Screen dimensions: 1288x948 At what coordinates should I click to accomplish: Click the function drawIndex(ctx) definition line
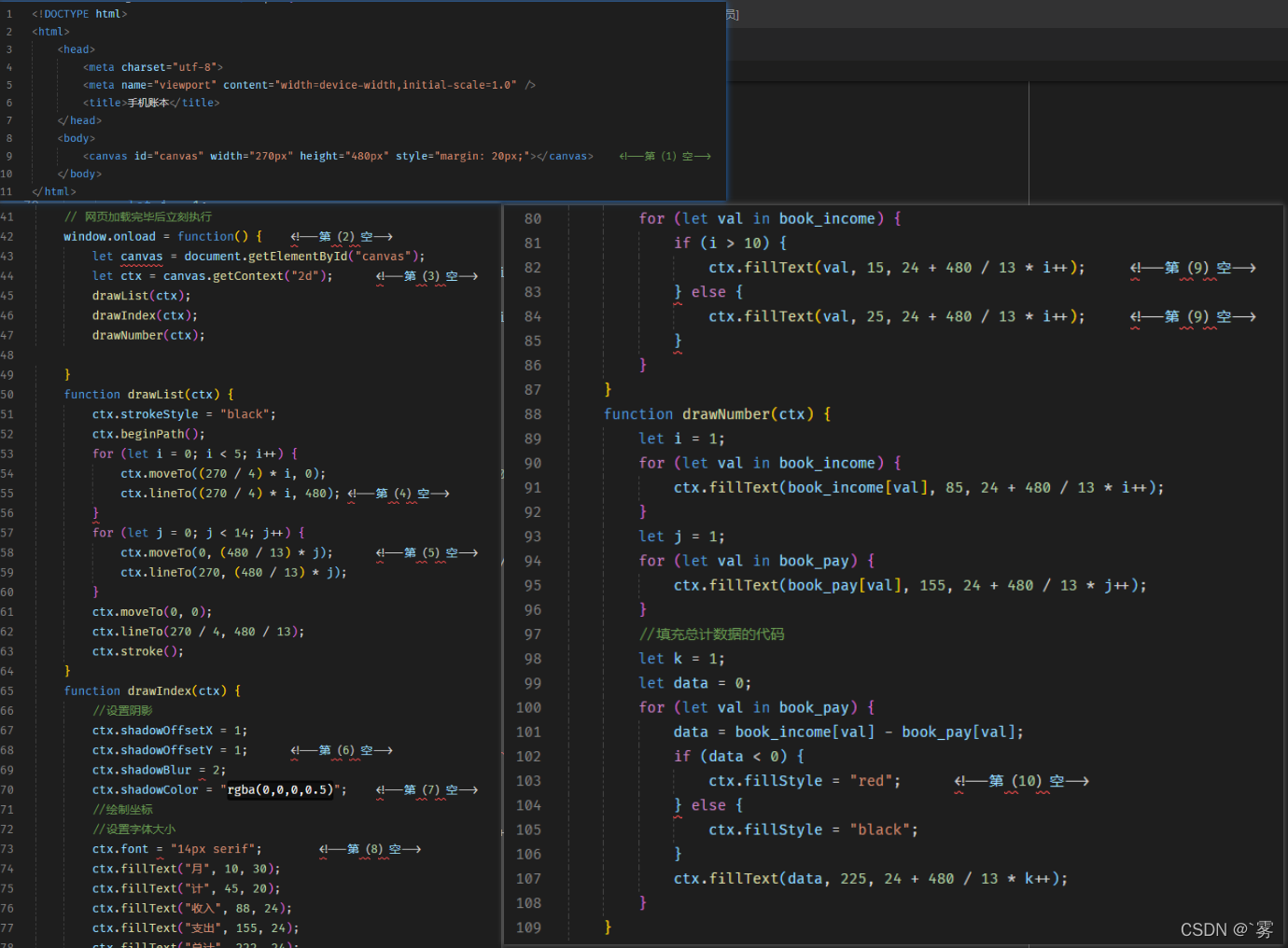point(152,690)
